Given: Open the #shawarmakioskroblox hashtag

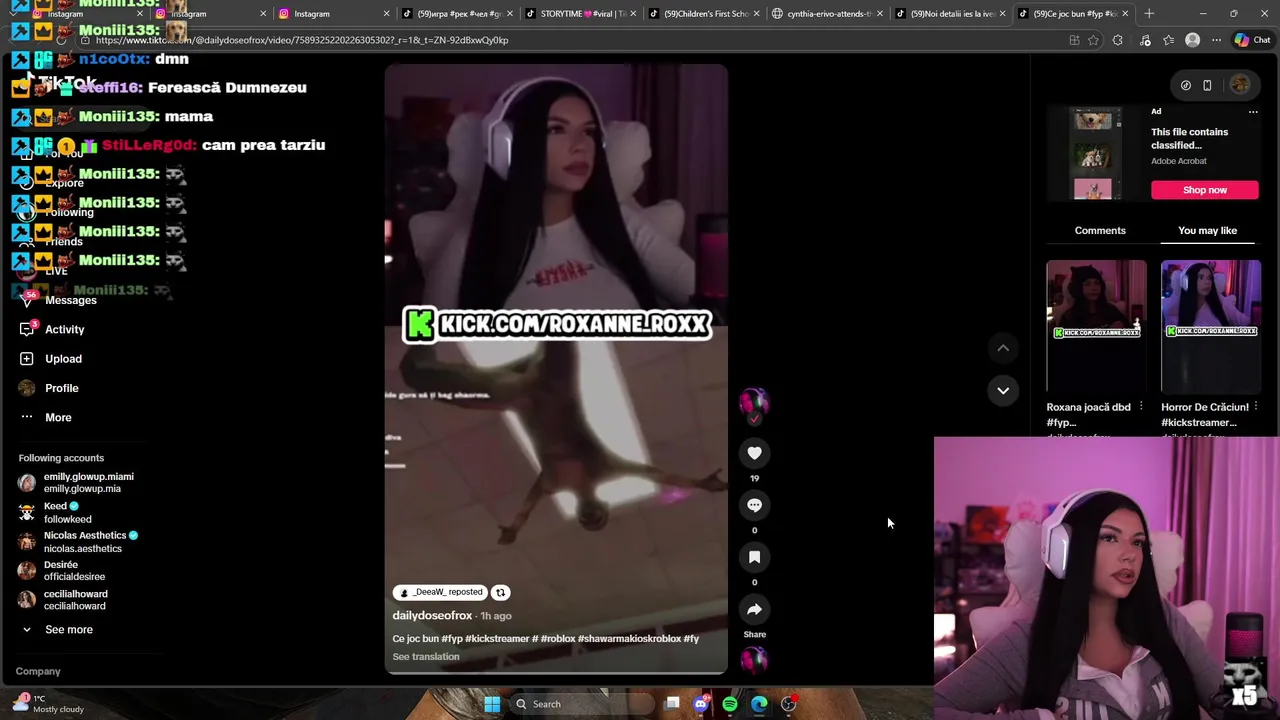Looking at the screenshot, I should click(629, 638).
